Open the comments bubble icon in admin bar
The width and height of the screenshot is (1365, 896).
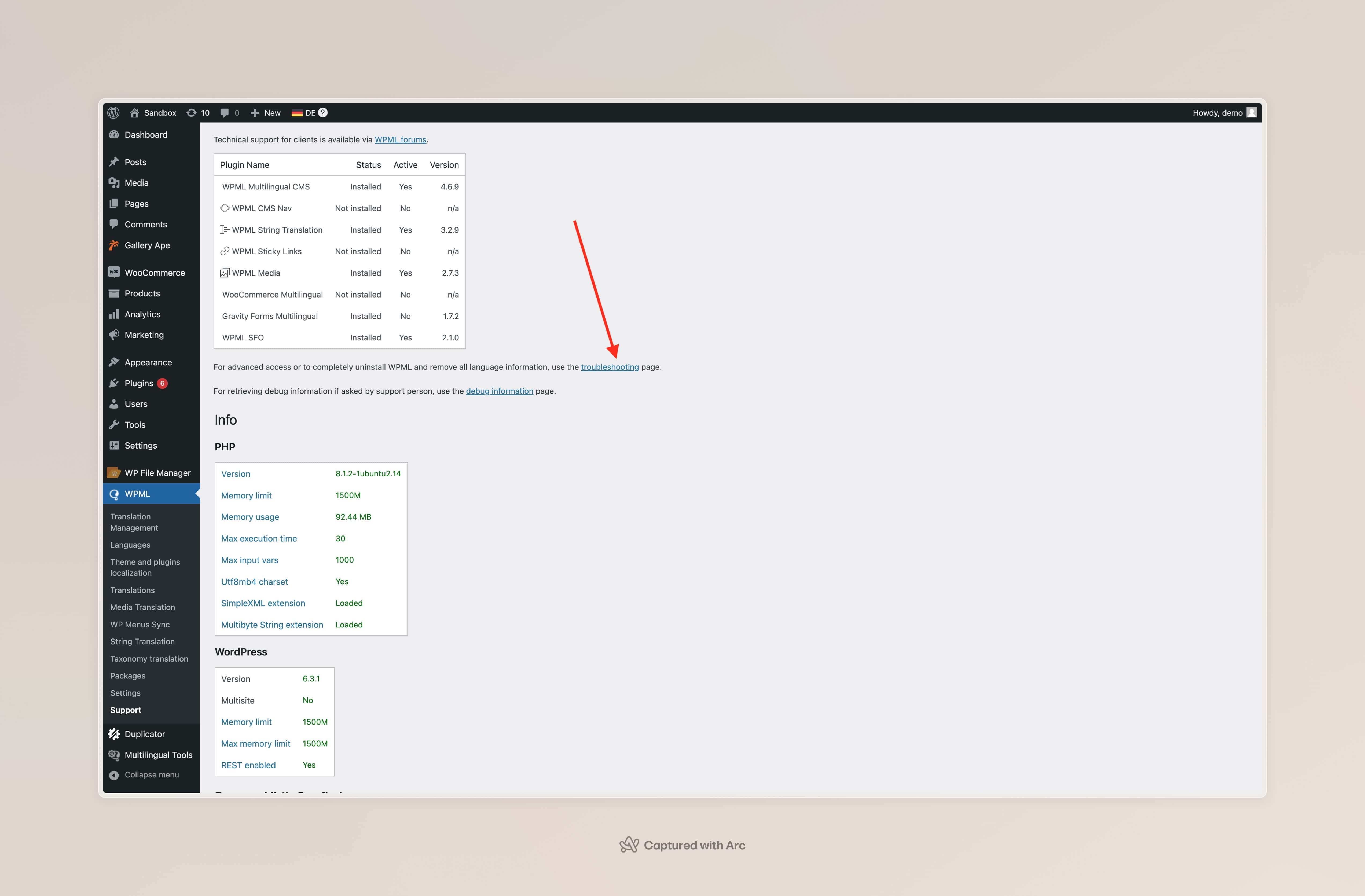224,112
